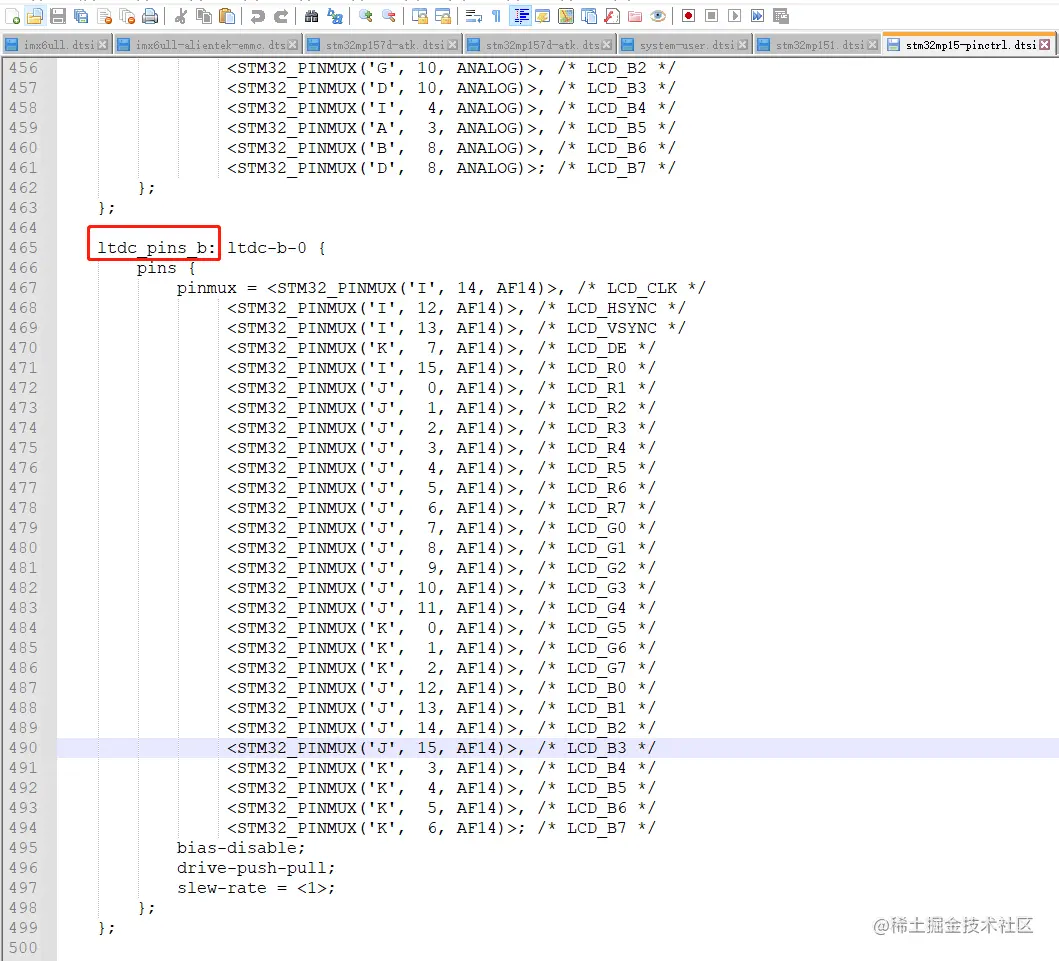
Task: Switch to the stm32mp157d-atk.dtsi tab
Action: [x=385, y=45]
